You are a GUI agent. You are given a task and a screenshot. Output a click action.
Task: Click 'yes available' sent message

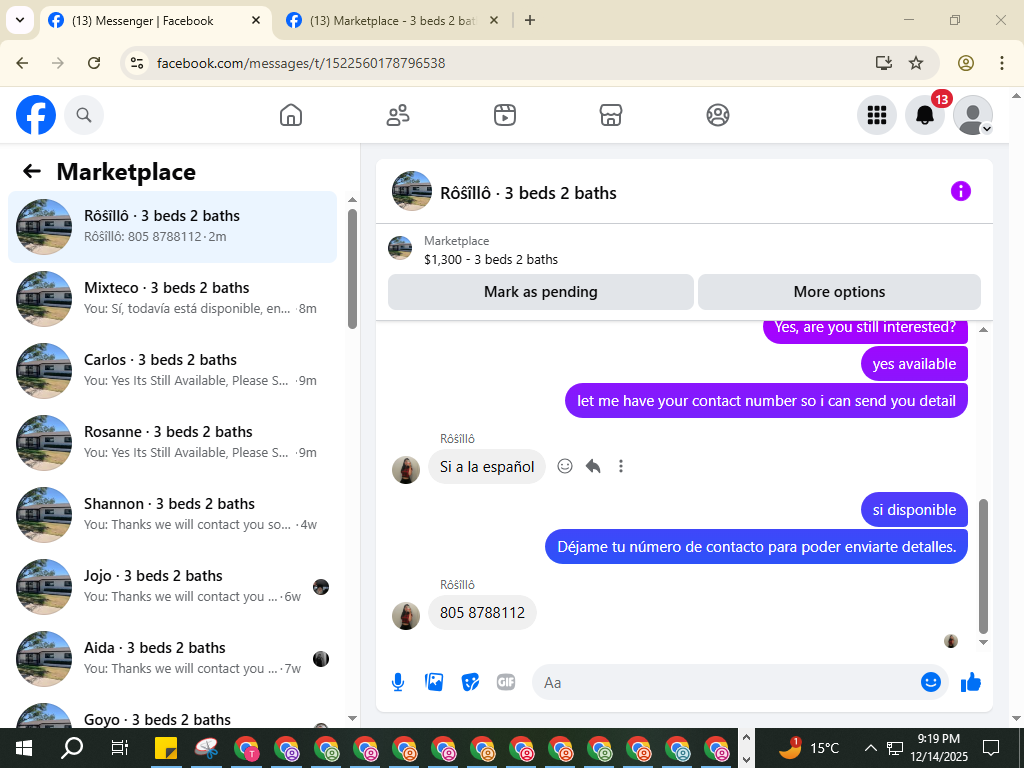914,364
